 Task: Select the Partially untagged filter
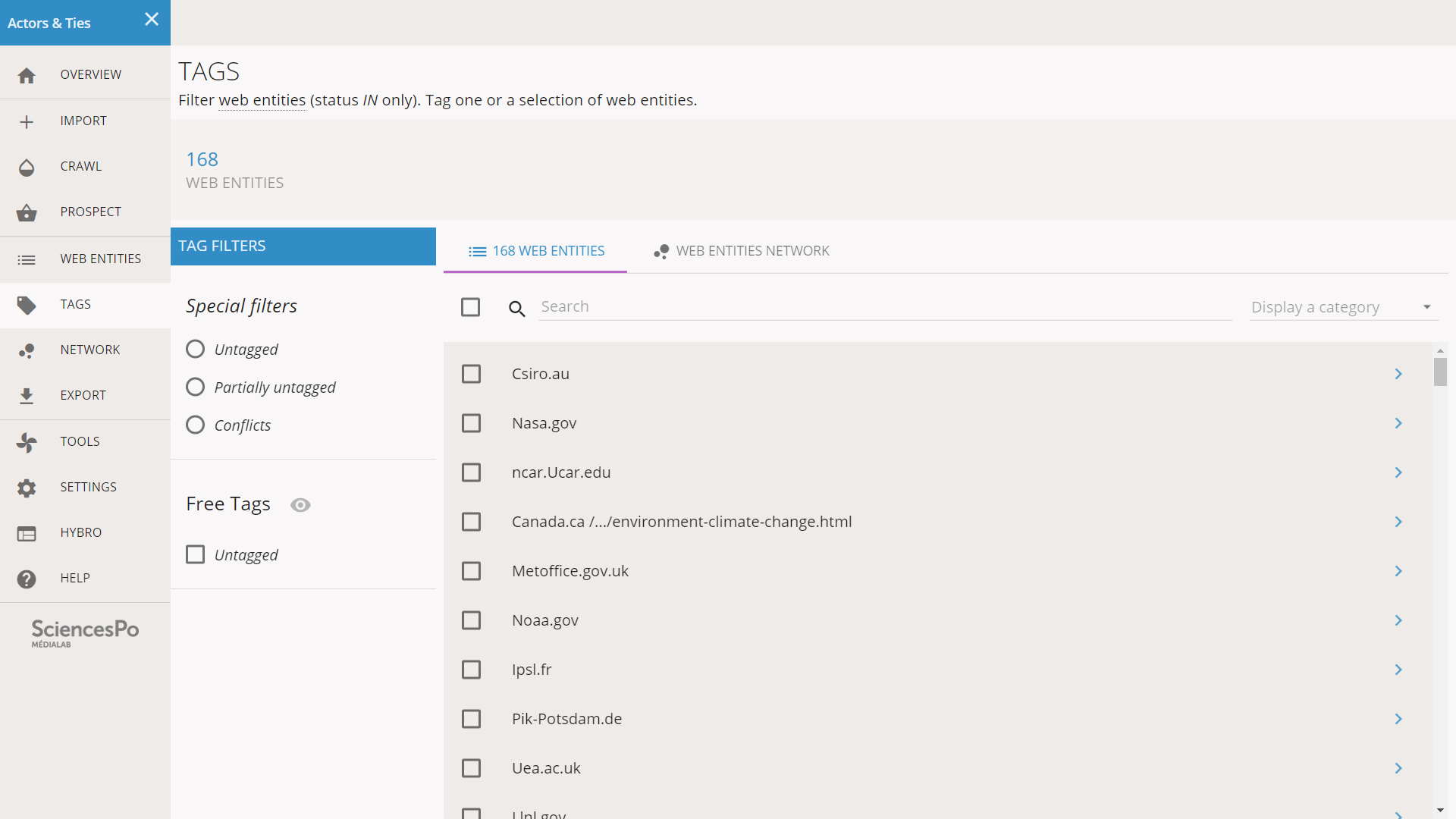(195, 387)
